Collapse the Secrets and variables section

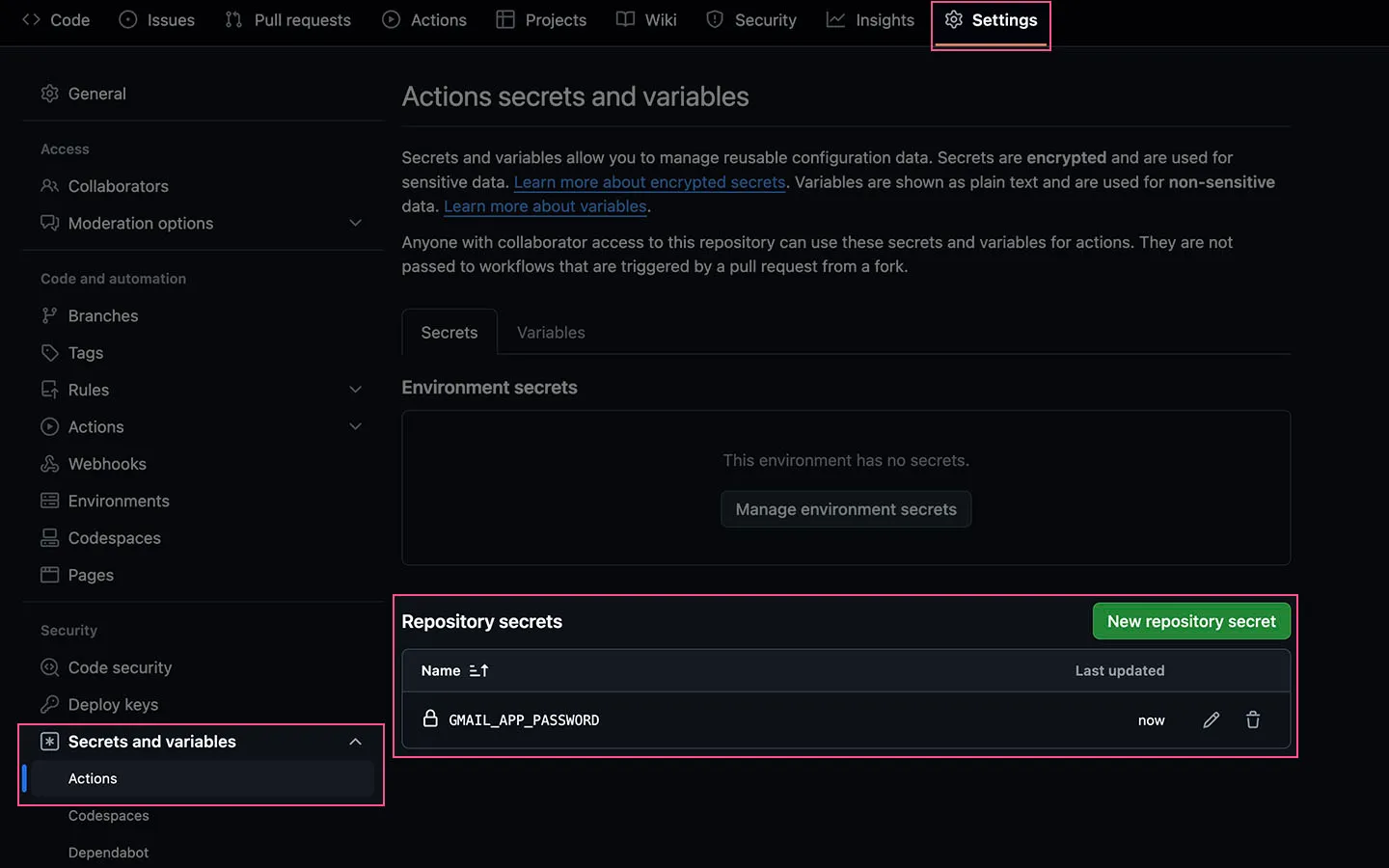point(355,742)
